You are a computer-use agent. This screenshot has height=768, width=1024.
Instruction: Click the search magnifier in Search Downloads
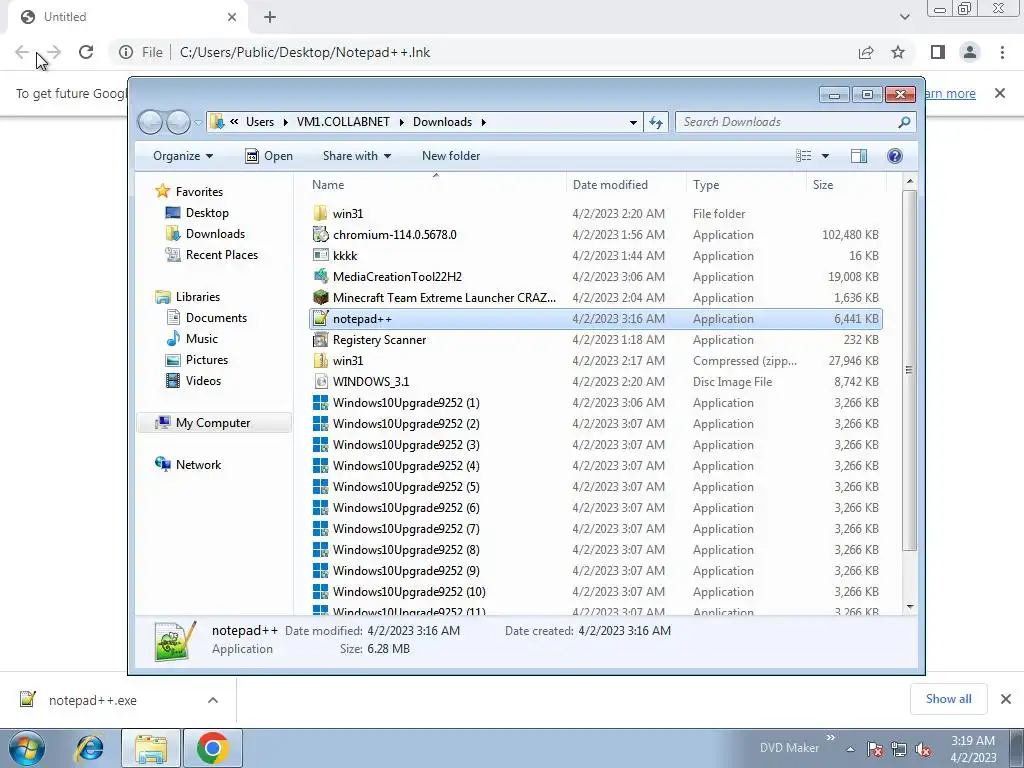(904, 122)
